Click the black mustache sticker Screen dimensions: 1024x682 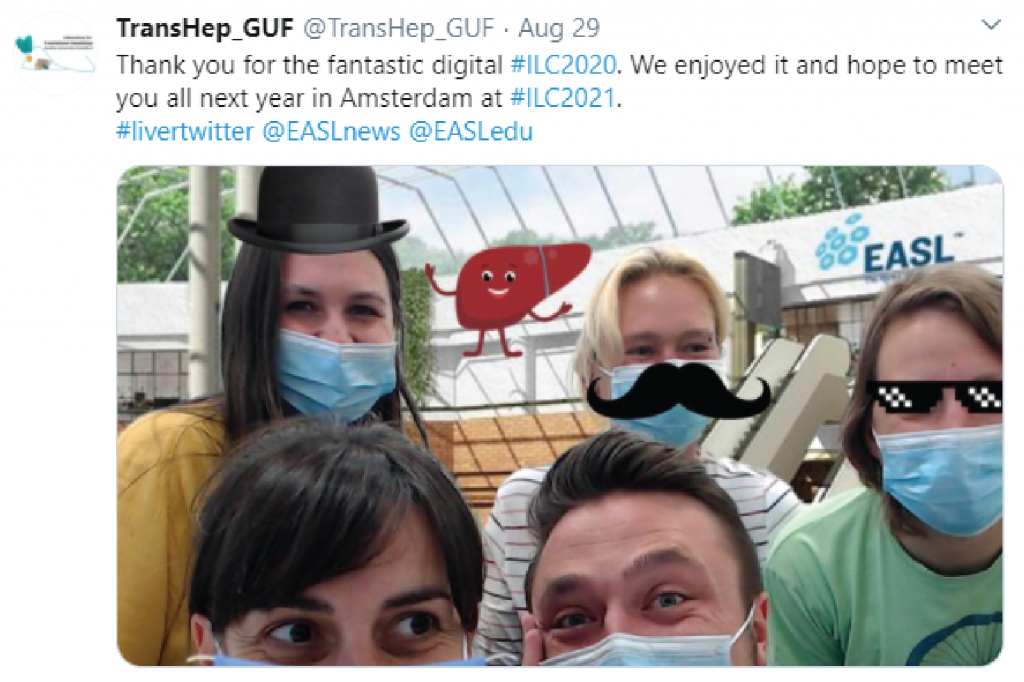pyautogui.click(x=679, y=390)
